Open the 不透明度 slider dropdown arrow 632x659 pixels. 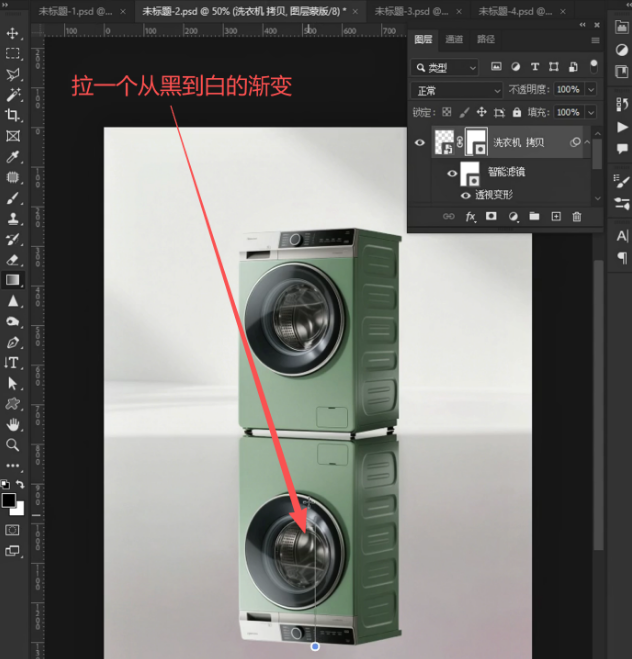pos(591,90)
